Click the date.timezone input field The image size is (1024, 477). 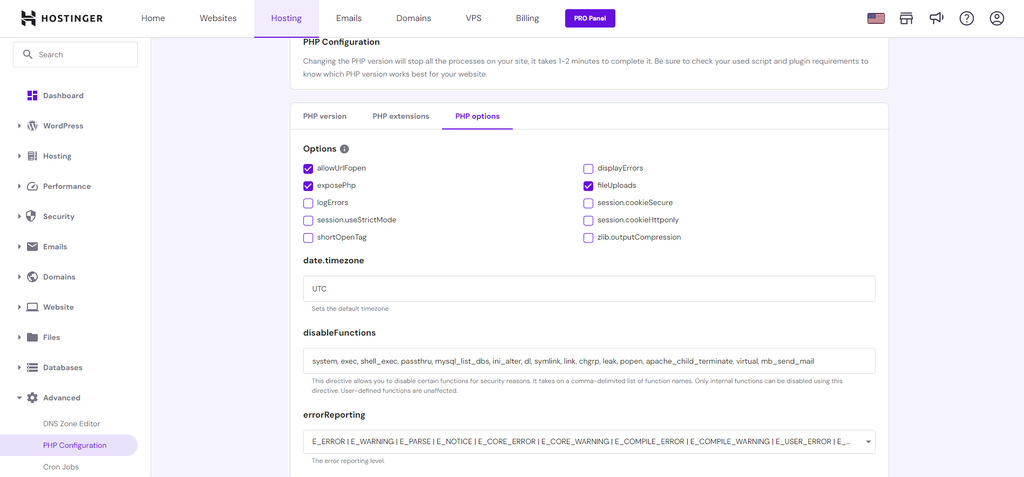tap(589, 289)
